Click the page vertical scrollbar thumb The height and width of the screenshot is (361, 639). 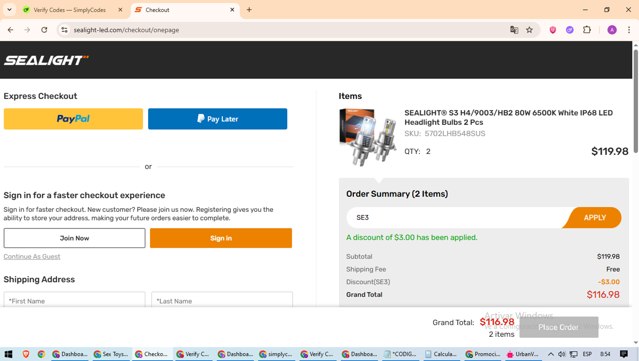point(635,101)
